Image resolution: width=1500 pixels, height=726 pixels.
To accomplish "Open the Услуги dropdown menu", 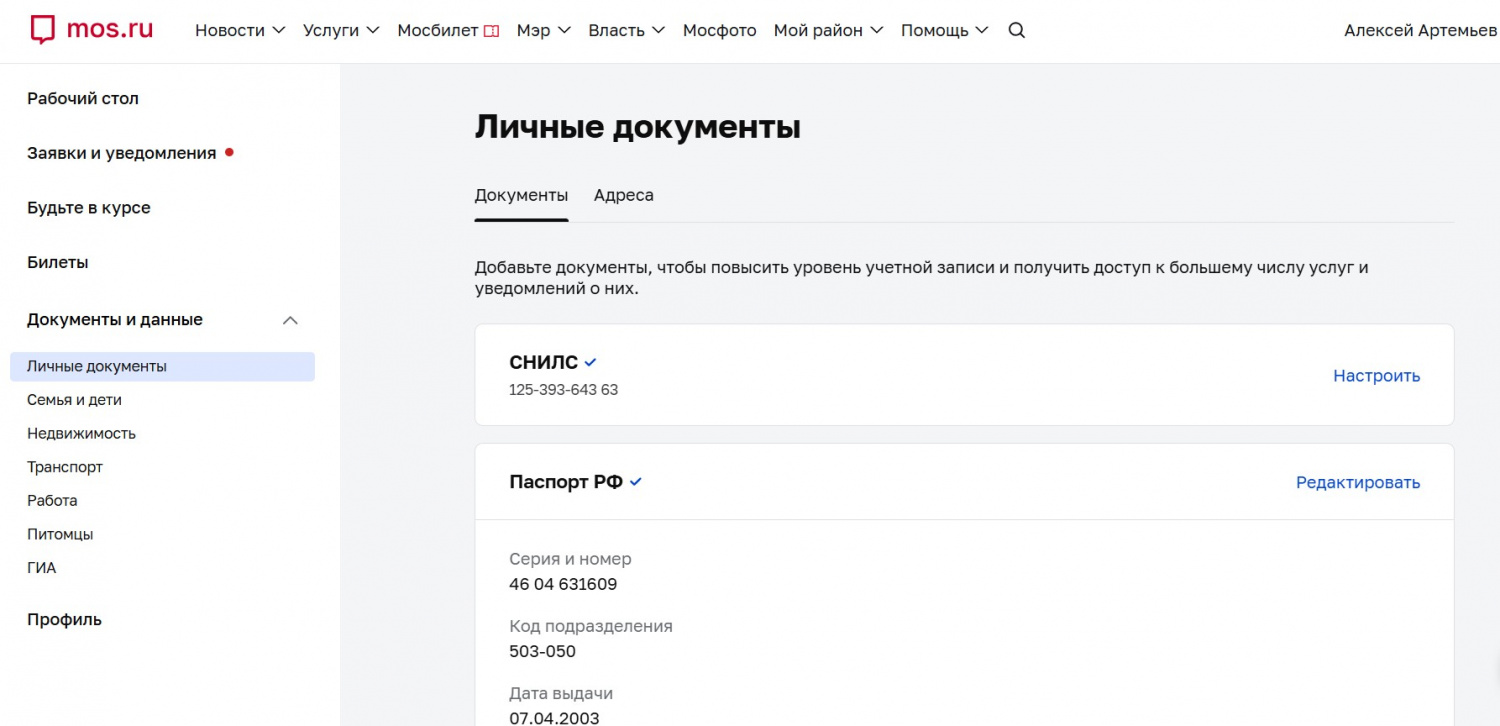I will pyautogui.click(x=341, y=30).
